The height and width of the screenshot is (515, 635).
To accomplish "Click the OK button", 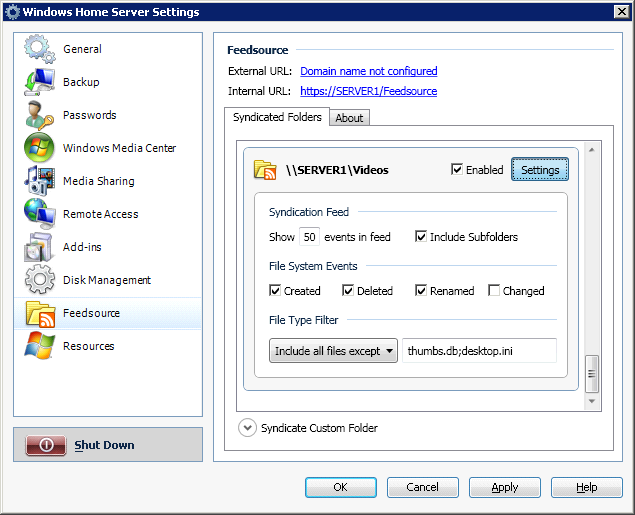I will (x=341, y=487).
